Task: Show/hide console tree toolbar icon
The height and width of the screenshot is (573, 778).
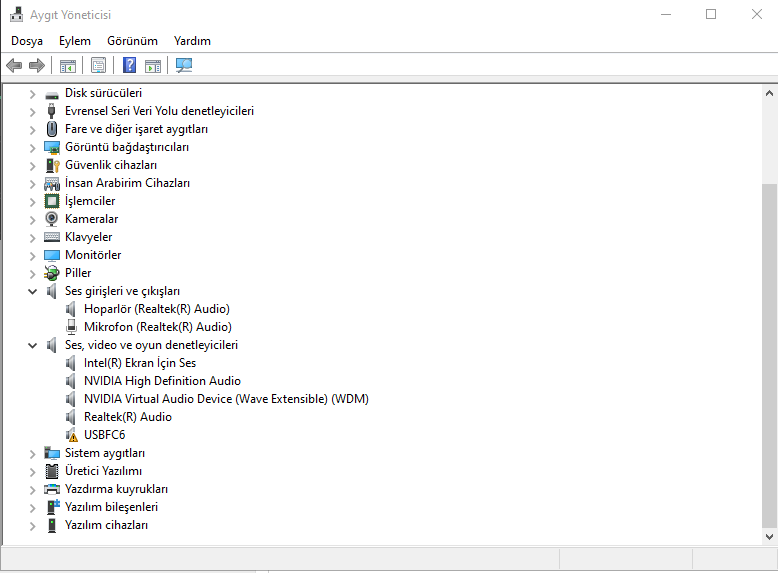Action: coord(68,65)
